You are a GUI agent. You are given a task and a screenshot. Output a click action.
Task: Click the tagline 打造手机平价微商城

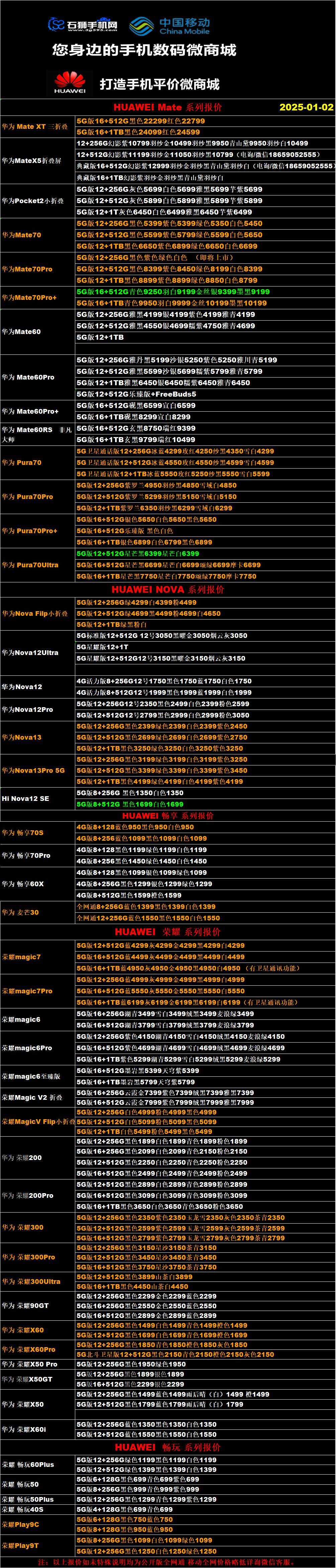pyautogui.click(x=159, y=84)
